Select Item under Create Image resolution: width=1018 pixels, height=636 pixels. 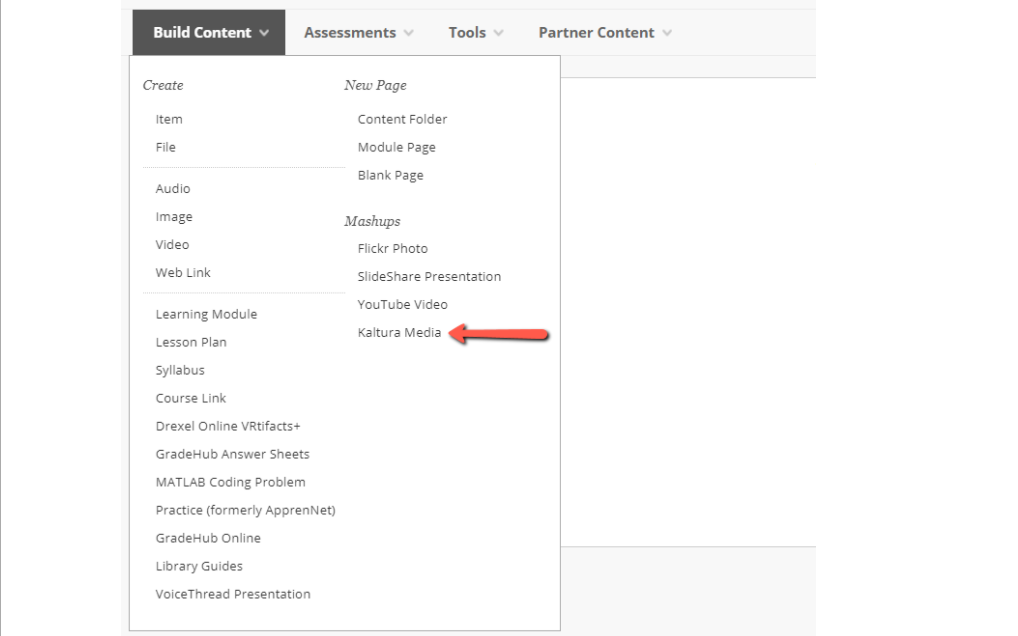(x=169, y=119)
